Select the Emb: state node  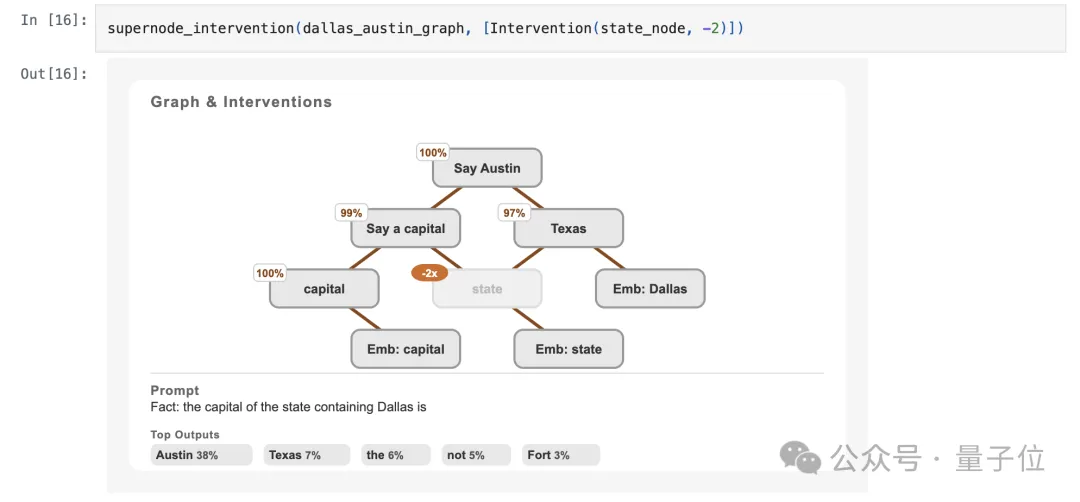tap(568, 349)
